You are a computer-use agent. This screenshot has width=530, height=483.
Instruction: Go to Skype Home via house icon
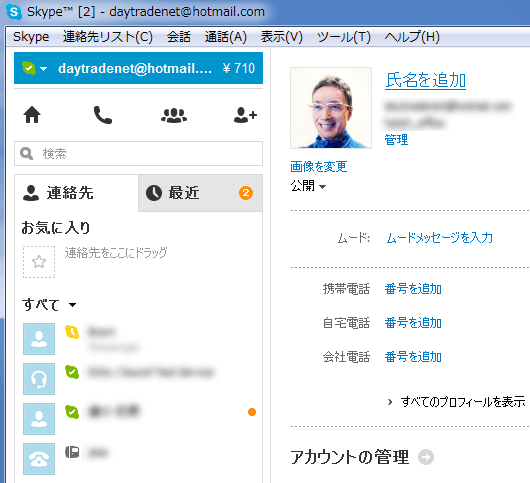(x=32, y=115)
